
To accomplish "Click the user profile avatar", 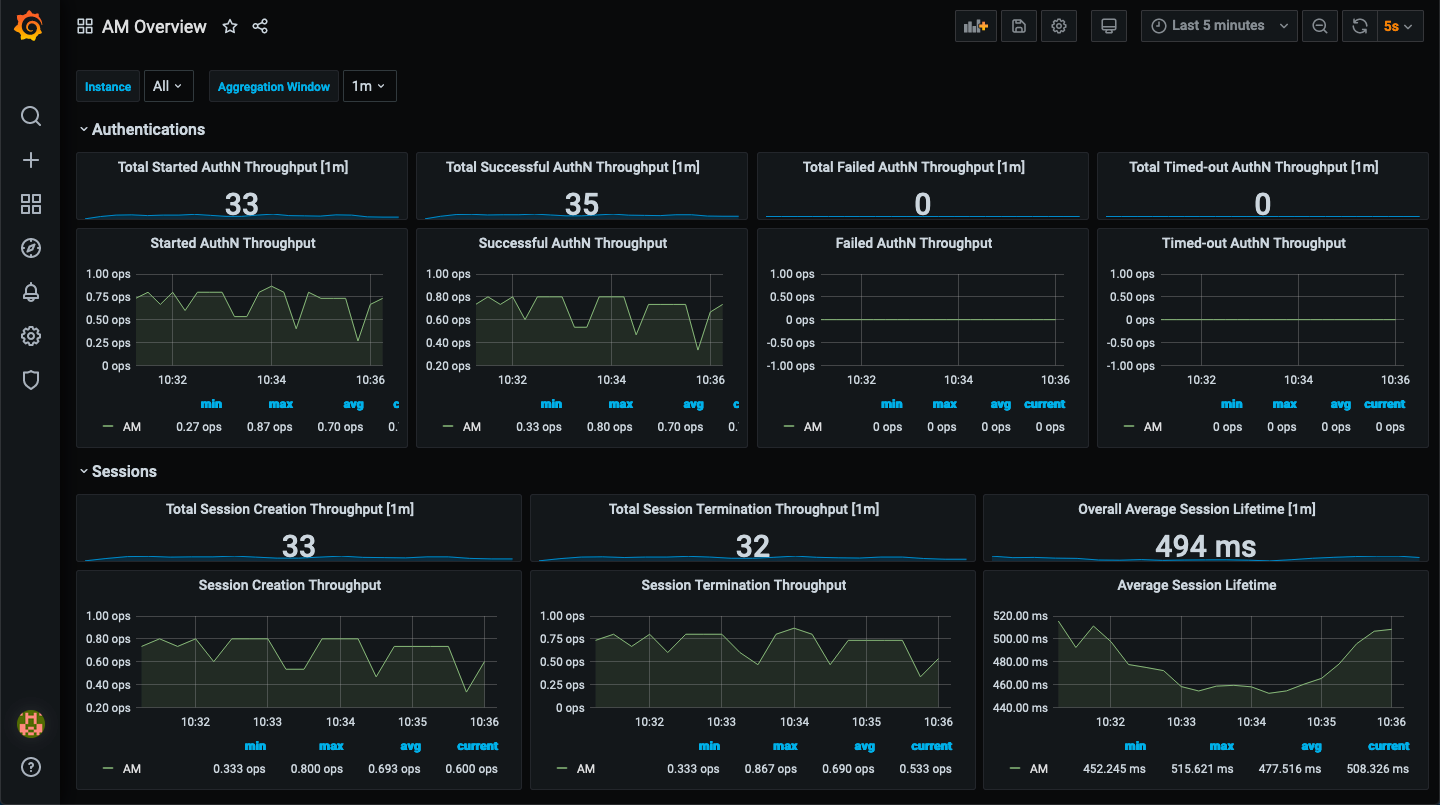I will 30,724.
